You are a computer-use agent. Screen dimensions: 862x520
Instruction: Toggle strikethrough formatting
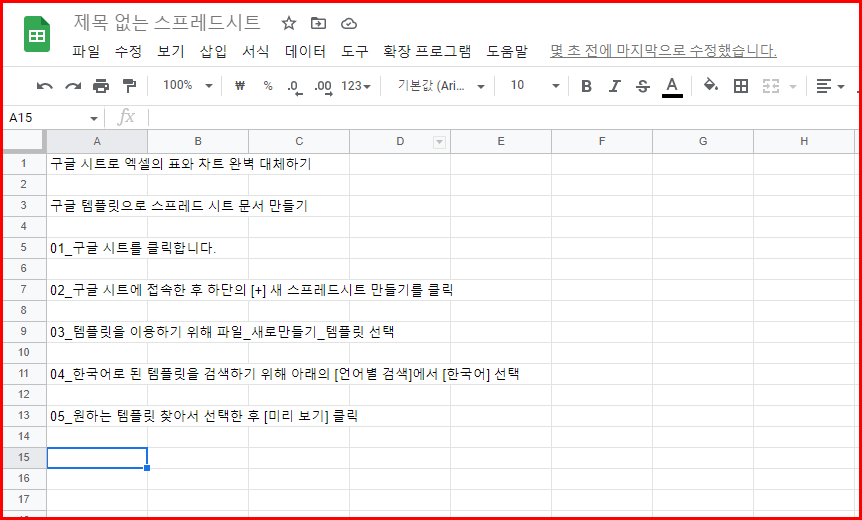(x=643, y=86)
